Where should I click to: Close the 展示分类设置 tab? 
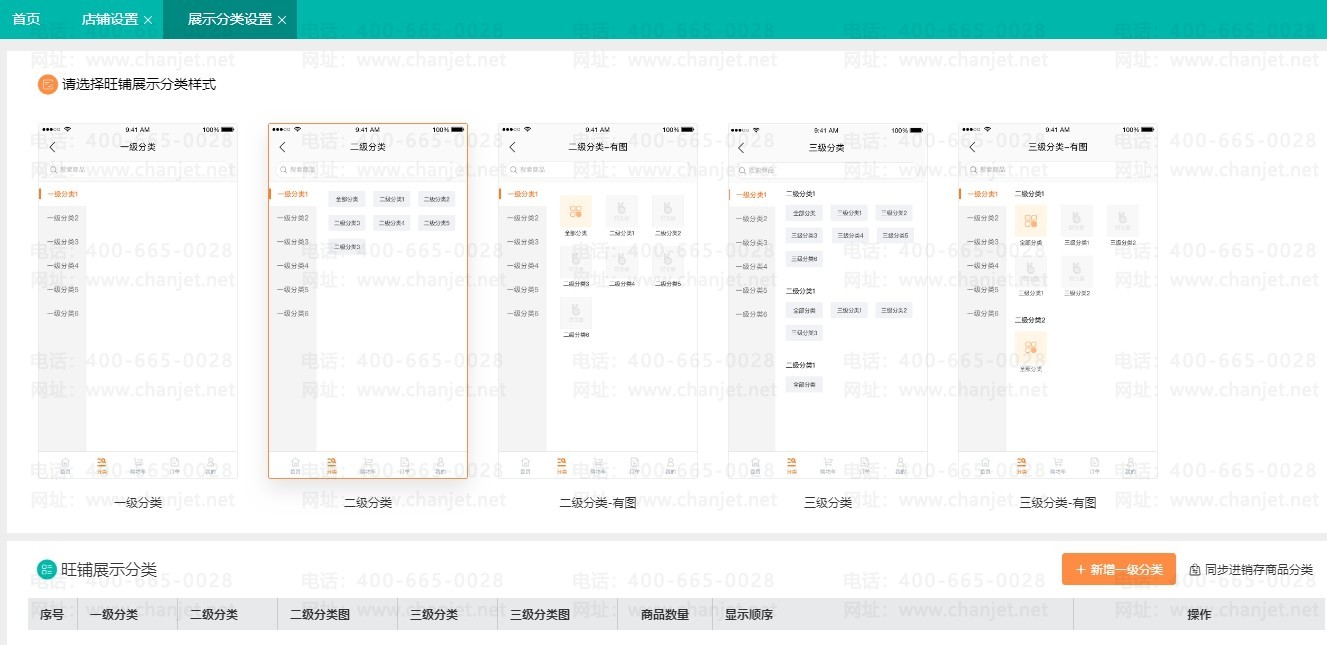coord(282,20)
